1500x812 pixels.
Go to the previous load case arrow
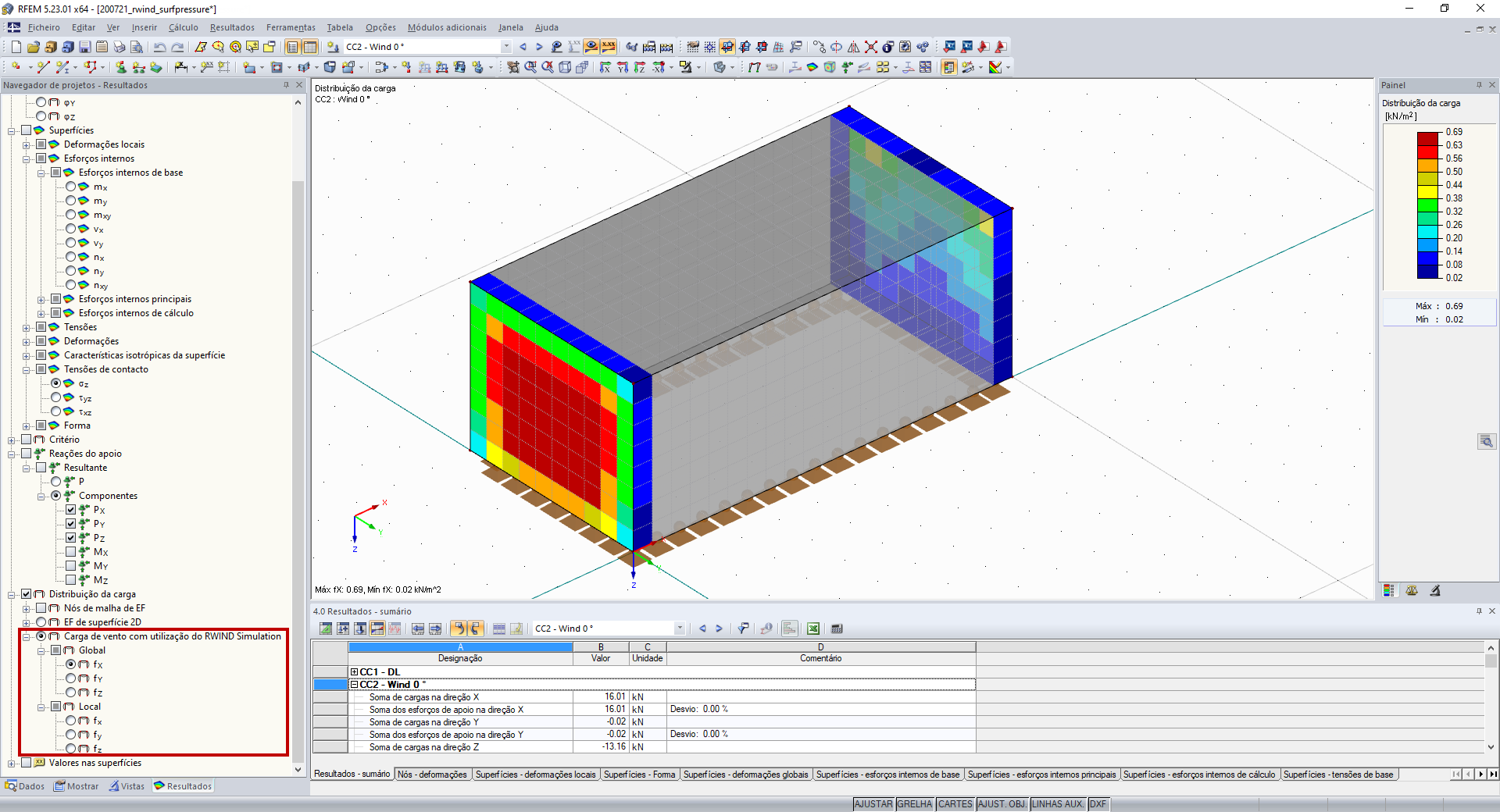(x=523, y=47)
